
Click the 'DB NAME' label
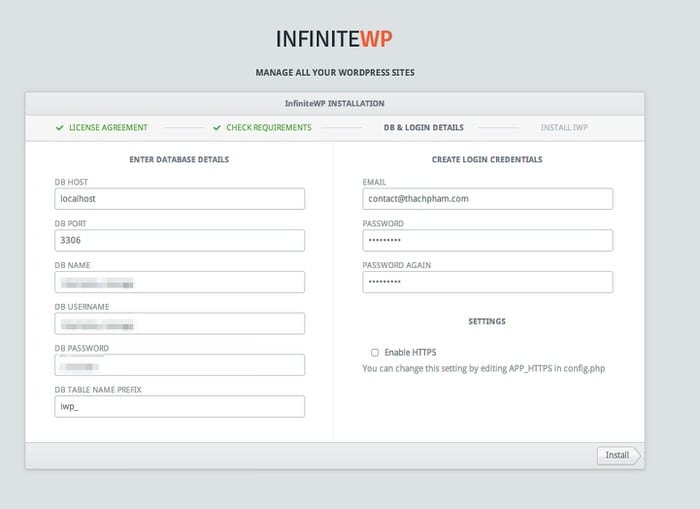[72, 265]
